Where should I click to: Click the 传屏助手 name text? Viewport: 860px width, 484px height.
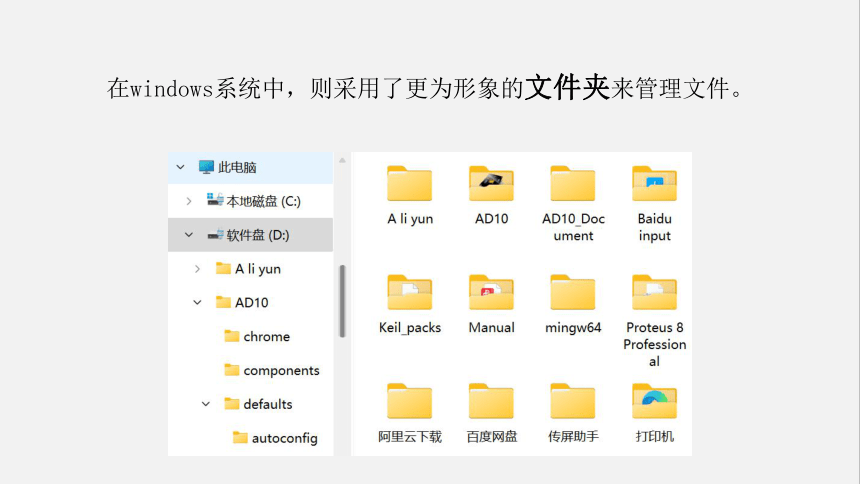point(573,437)
